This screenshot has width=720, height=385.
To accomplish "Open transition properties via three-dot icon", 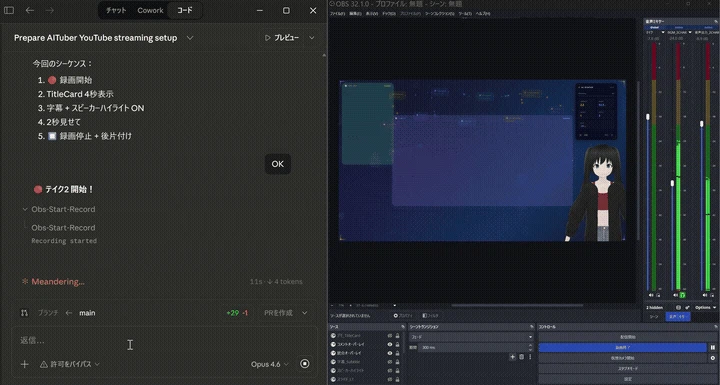I will [x=530, y=357].
